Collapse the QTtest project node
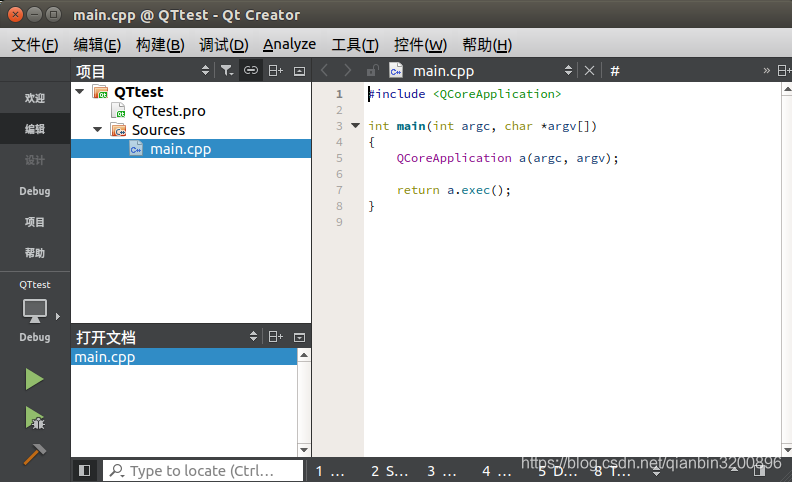 pyautogui.click(x=80, y=91)
